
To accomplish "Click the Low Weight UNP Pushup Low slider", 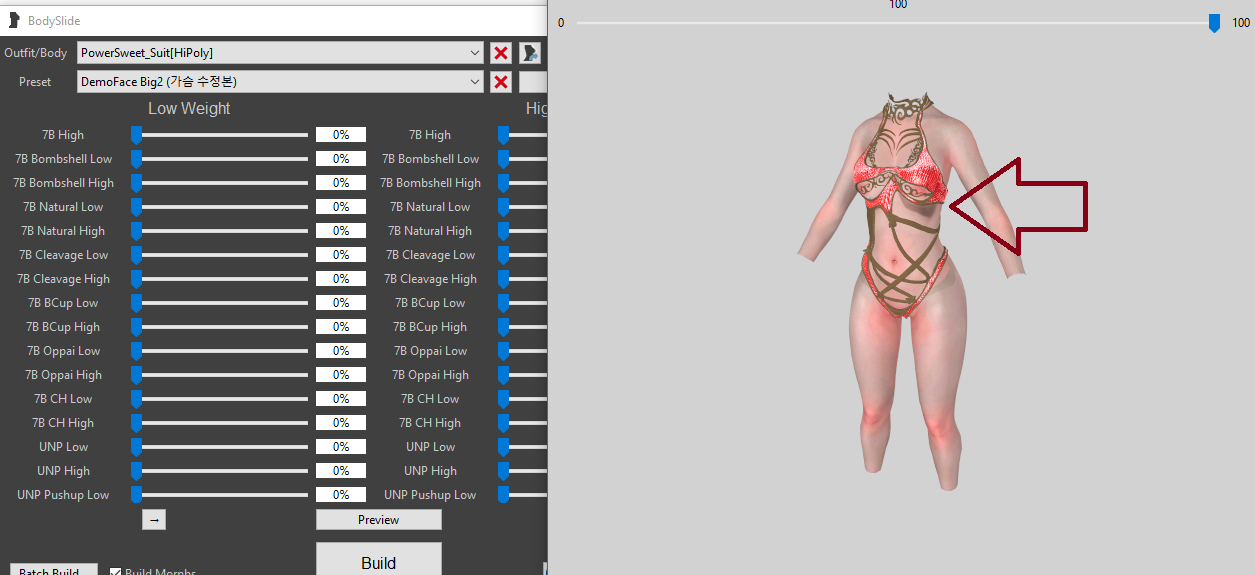I will coord(221,495).
